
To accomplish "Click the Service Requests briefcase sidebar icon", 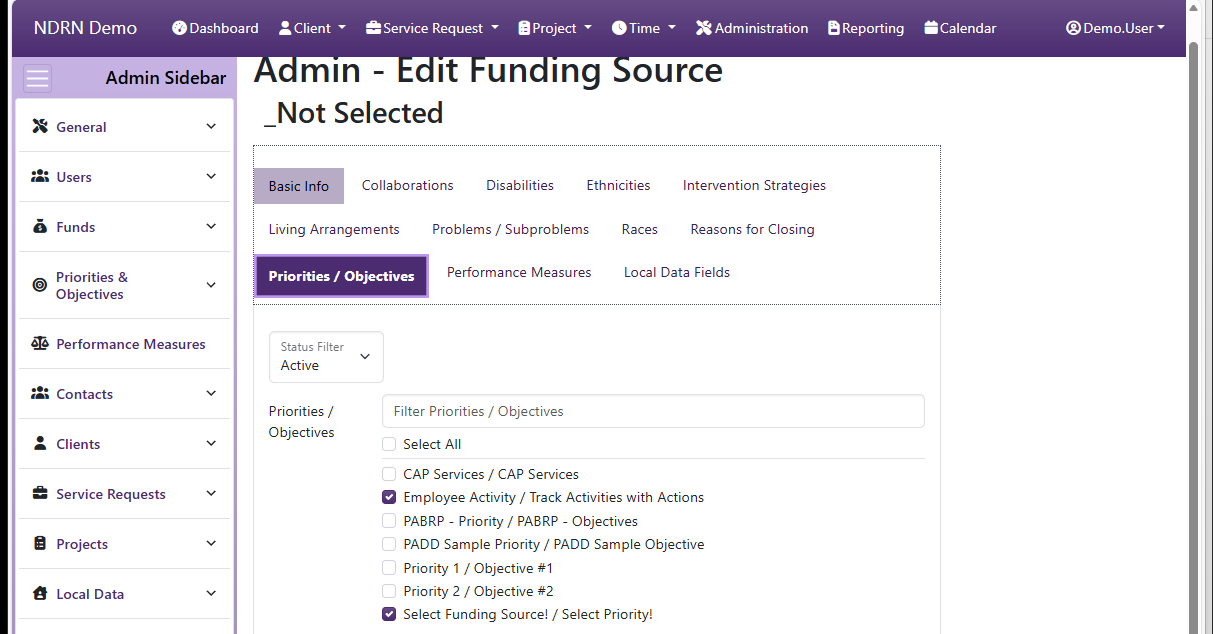I will [40, 494].
